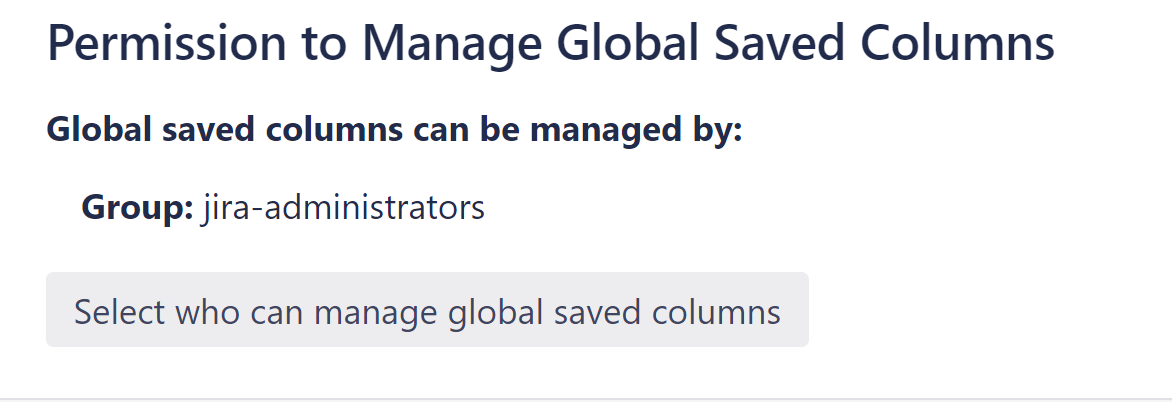This screenshot has width=1172, height=402.
Task: Click the bold Group: label
Action: point(137,208)
